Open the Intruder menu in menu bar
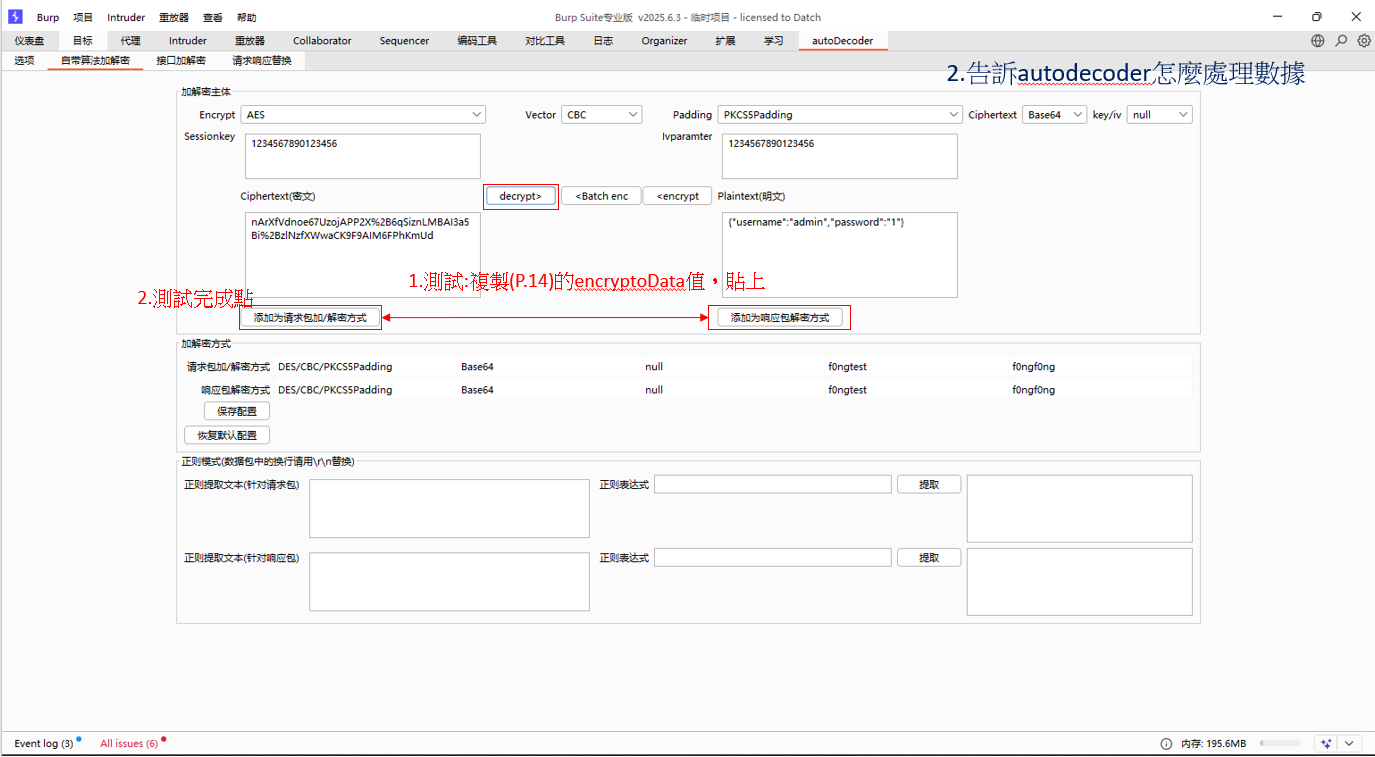 126,17
